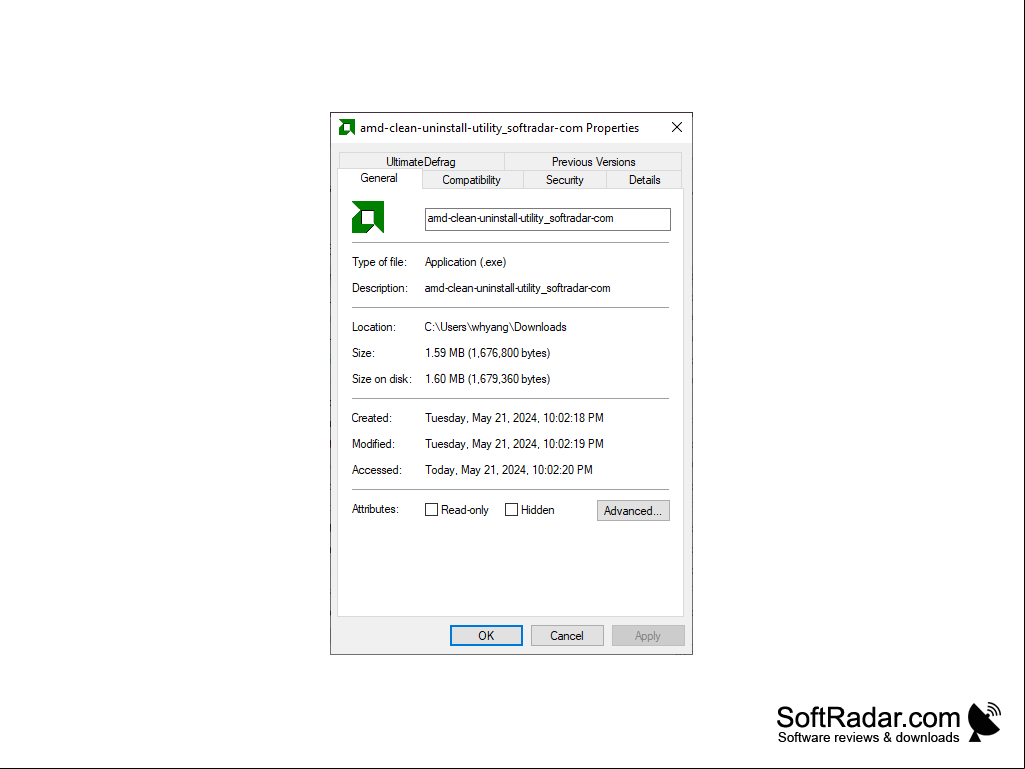Switch to the Compatibility tab
Viewport: 1025px width, 769px height.
coord(471,180)
